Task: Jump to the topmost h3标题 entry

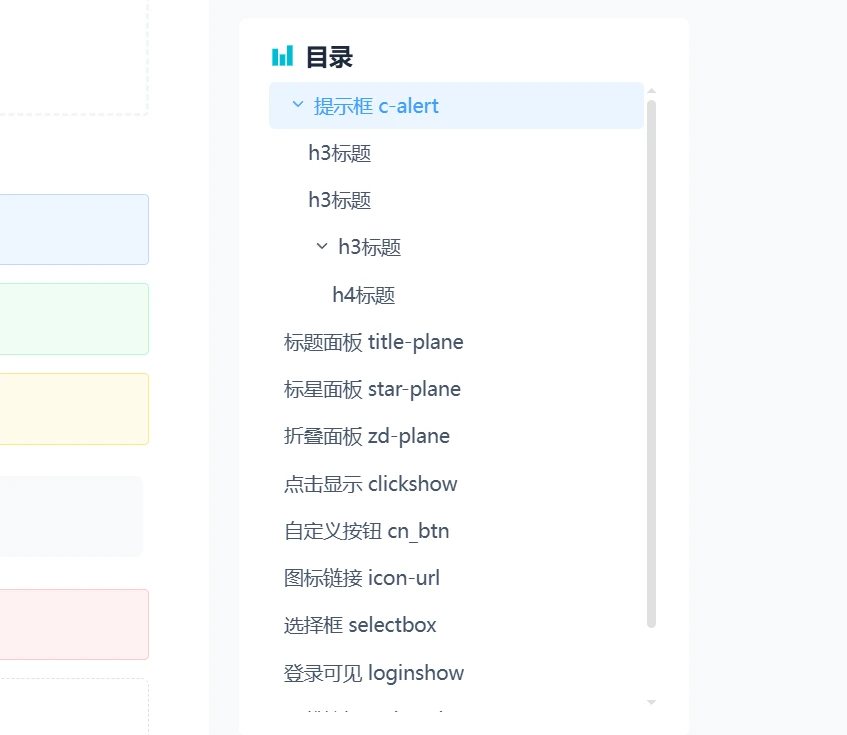Action: pos(340,153)
